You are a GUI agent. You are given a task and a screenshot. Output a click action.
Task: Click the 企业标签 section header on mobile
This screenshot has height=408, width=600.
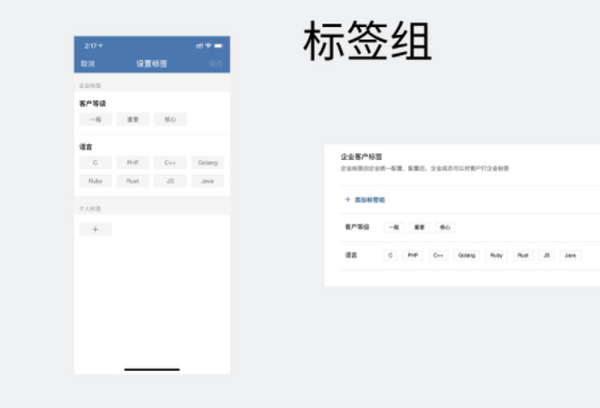(x=90, y=86)
